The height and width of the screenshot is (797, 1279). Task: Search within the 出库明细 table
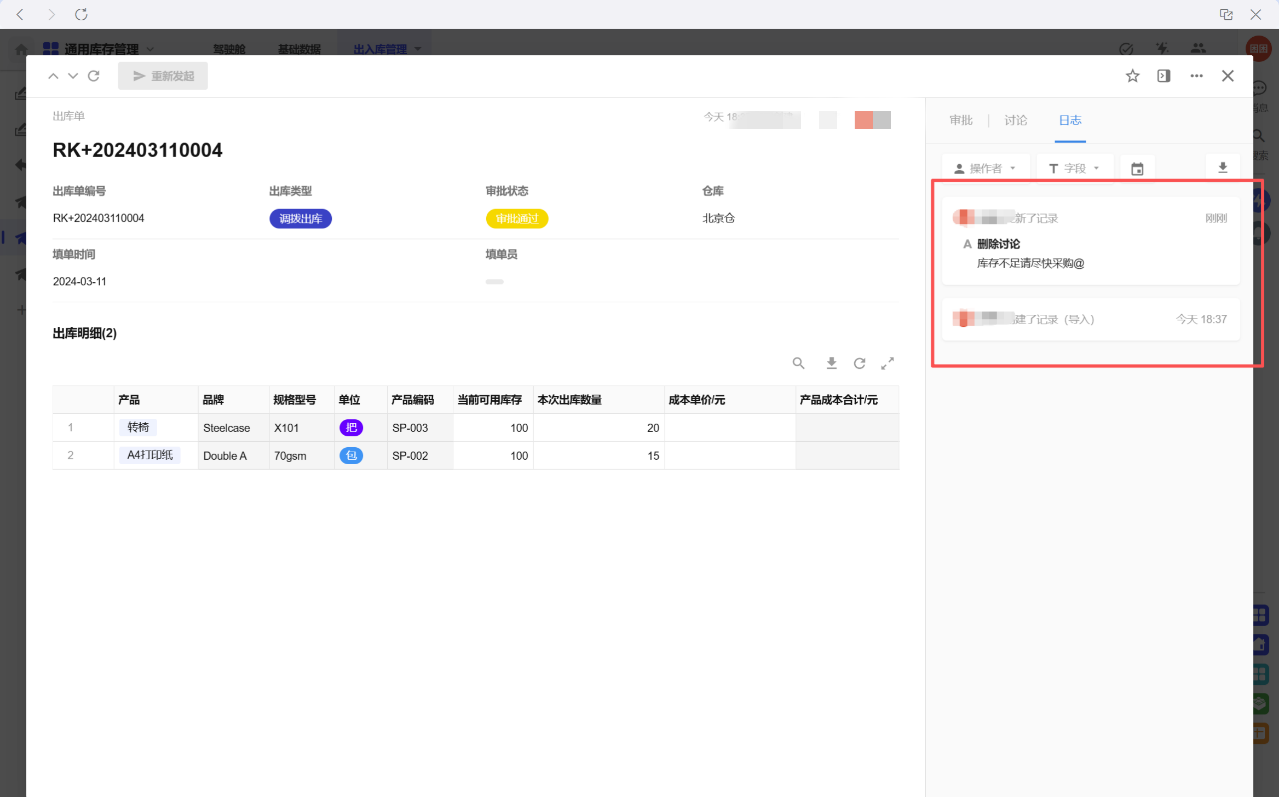pyautogui.click(x=799, y=363)
